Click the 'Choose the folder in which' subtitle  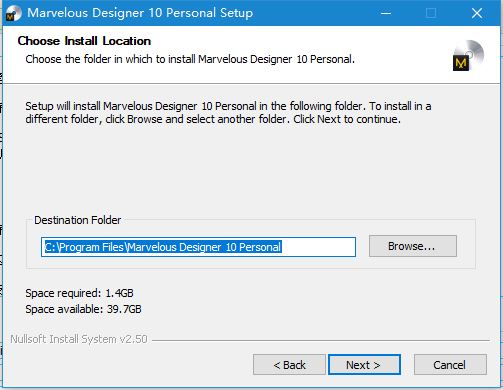[190, 59]
